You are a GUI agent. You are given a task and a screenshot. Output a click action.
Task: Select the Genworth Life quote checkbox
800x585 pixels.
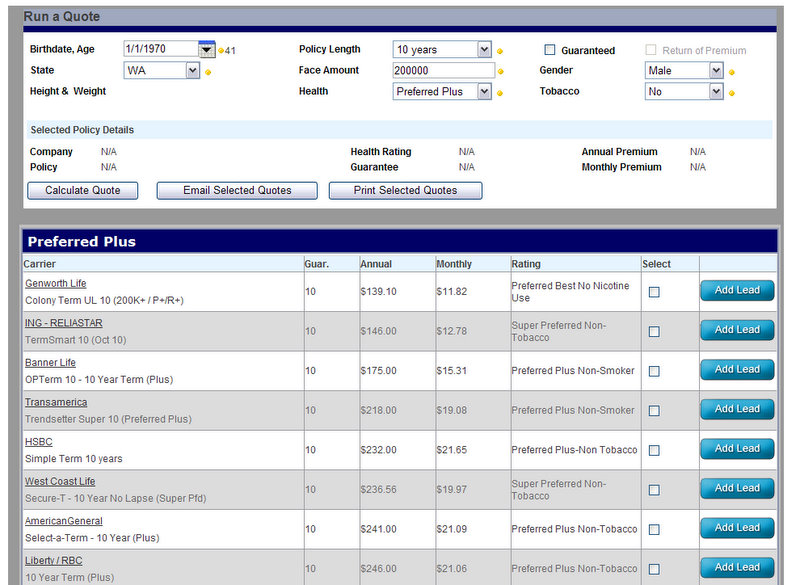[654, 292]
